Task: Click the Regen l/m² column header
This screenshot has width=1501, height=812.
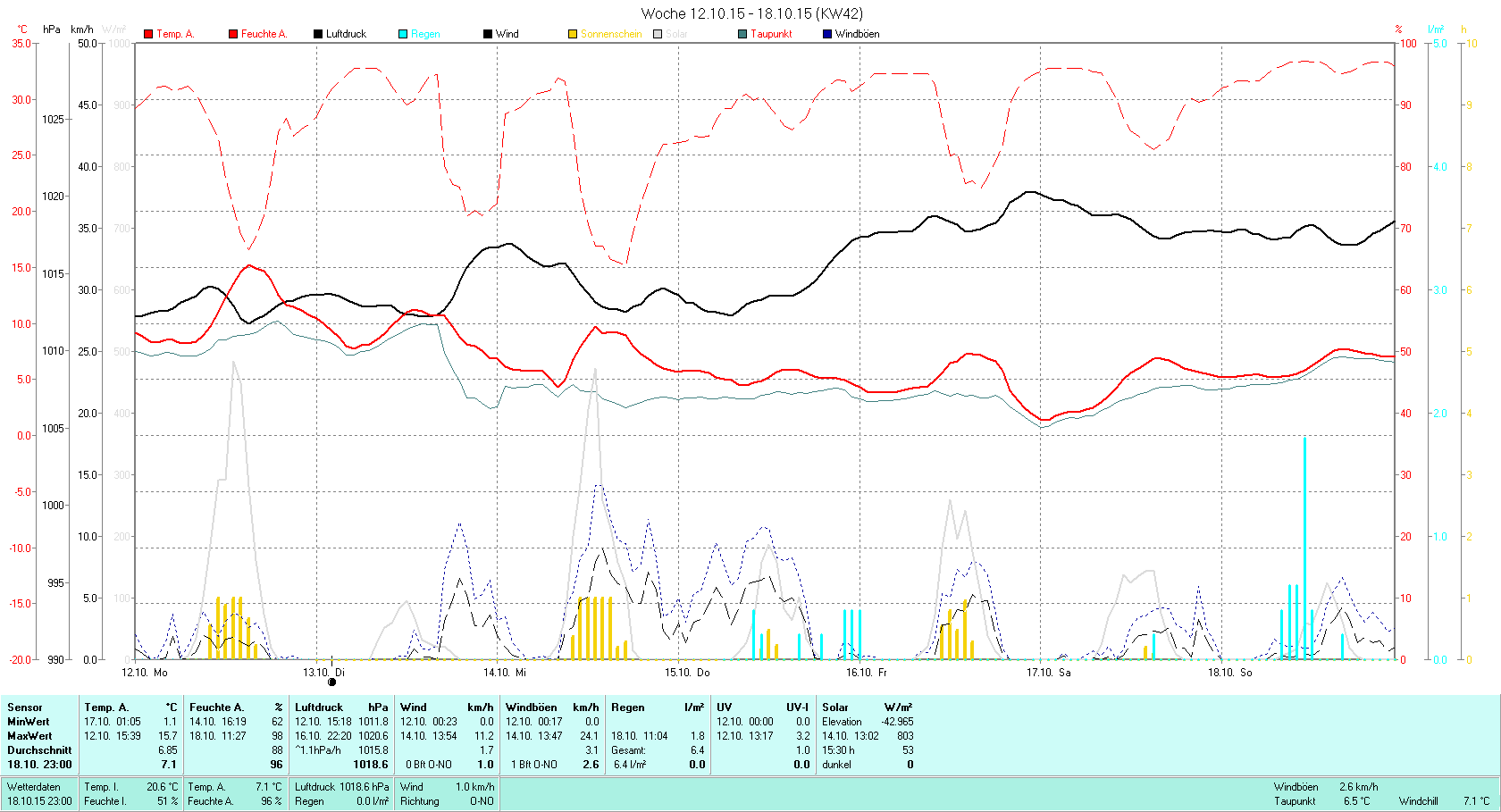Action: [x=658, y=707]
